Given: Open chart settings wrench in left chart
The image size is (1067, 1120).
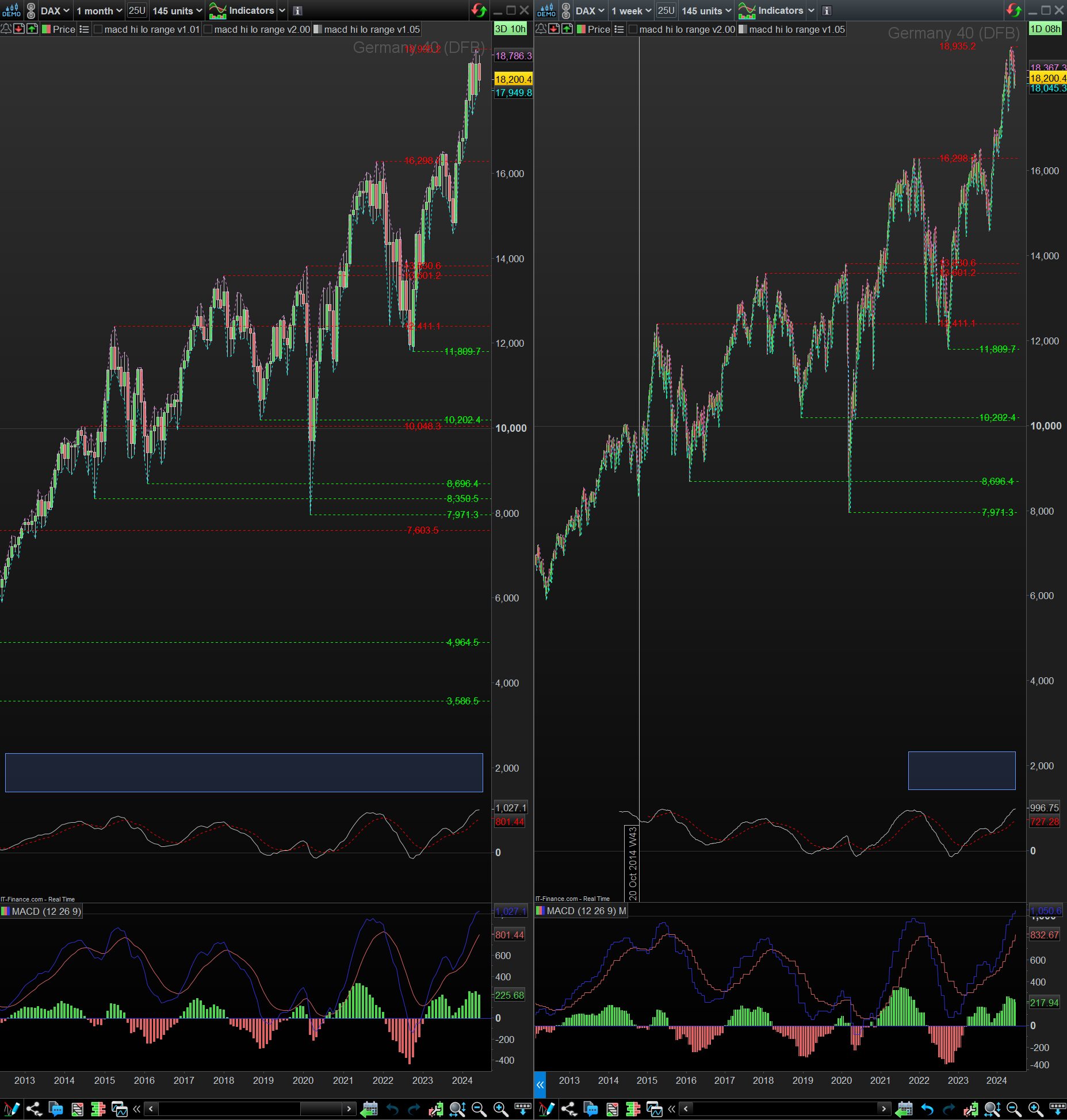Looking at the screenshot, I should [x=435, y=1109].
